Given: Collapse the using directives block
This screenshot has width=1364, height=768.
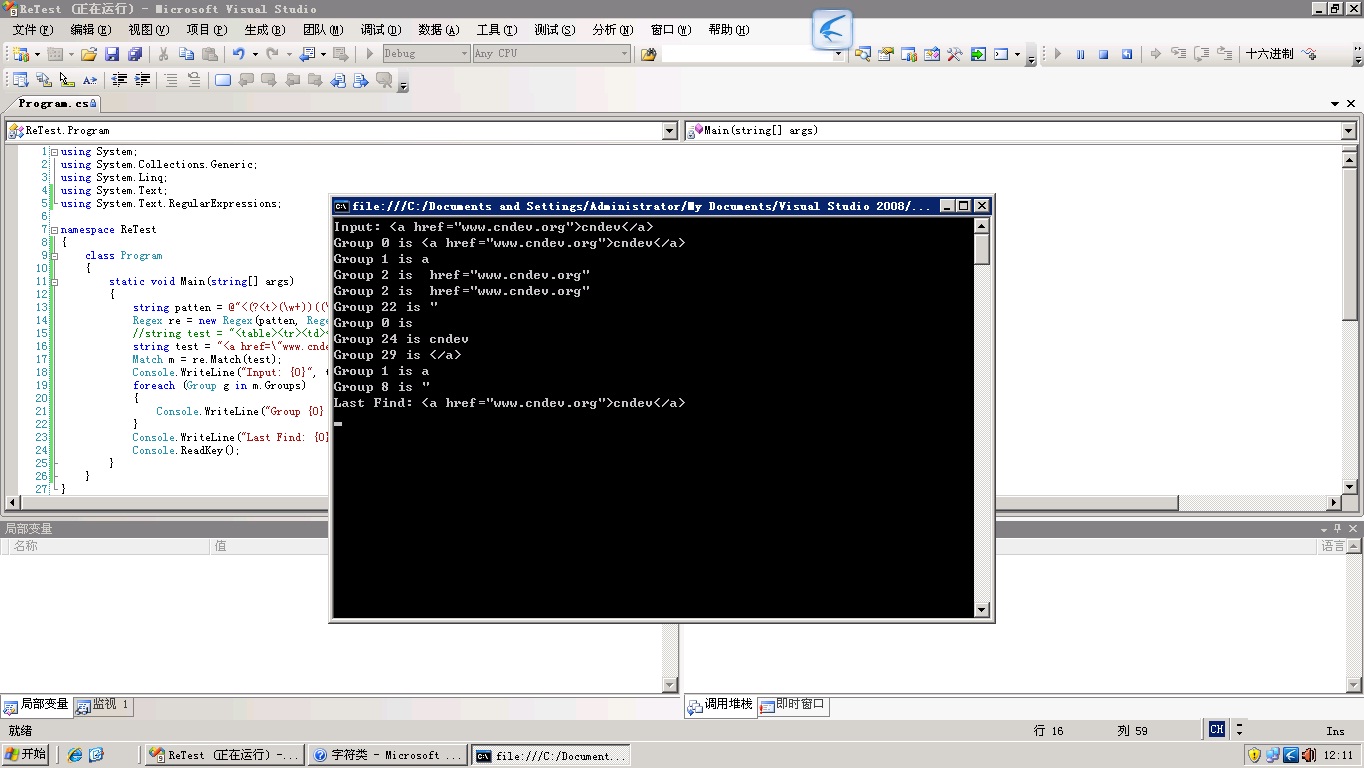Looking at the screenshot, I should [x=54, y=152].
